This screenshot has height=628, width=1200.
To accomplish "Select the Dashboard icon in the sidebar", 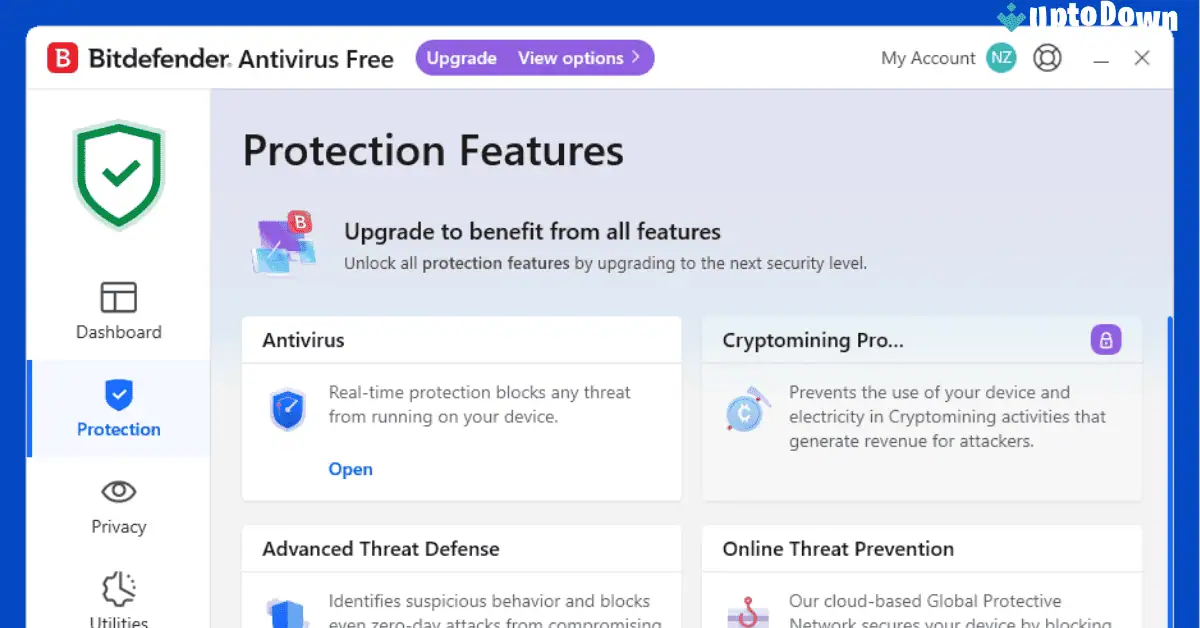I will click(118, 297).
